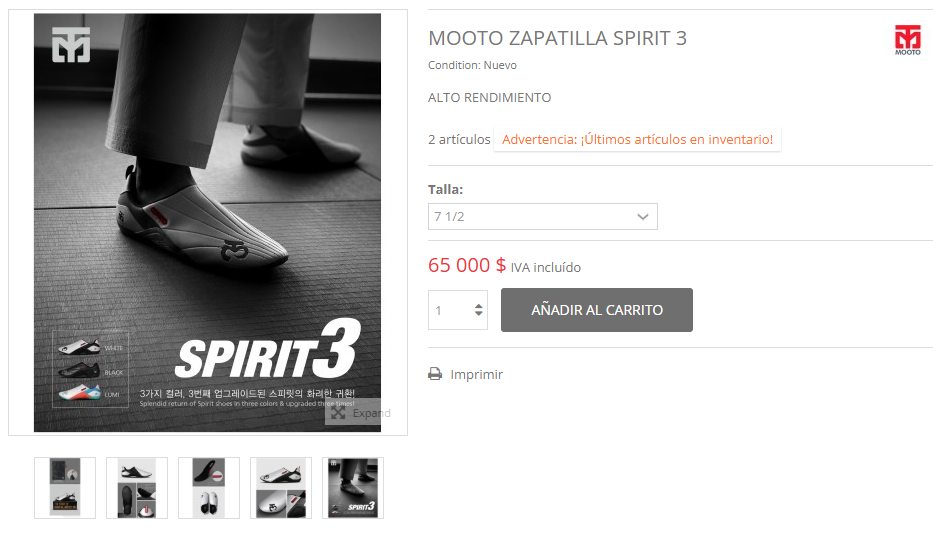Screen dimensions: 937x553
Task: Click the Imprimir link
Action: (476, 374)
